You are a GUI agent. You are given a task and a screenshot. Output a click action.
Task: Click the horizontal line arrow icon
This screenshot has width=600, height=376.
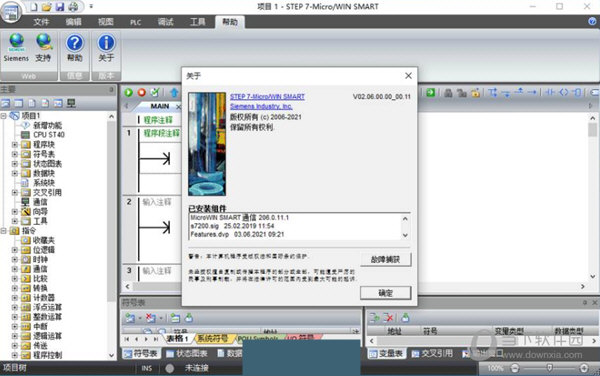532,93
